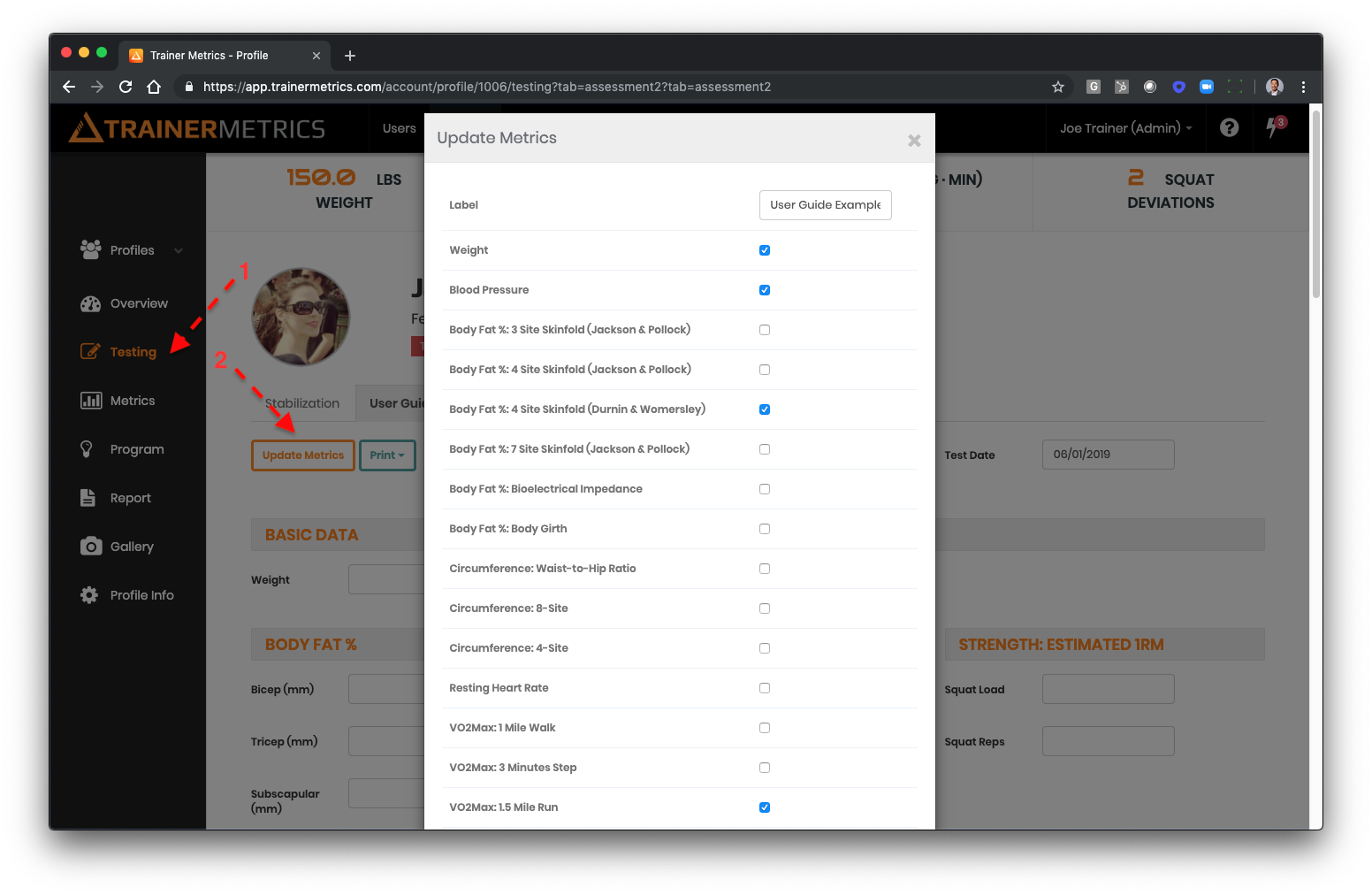Viewport: 1372px width, 895px height.
Task: Click the Update Metrics button
Action: (303, 455)
